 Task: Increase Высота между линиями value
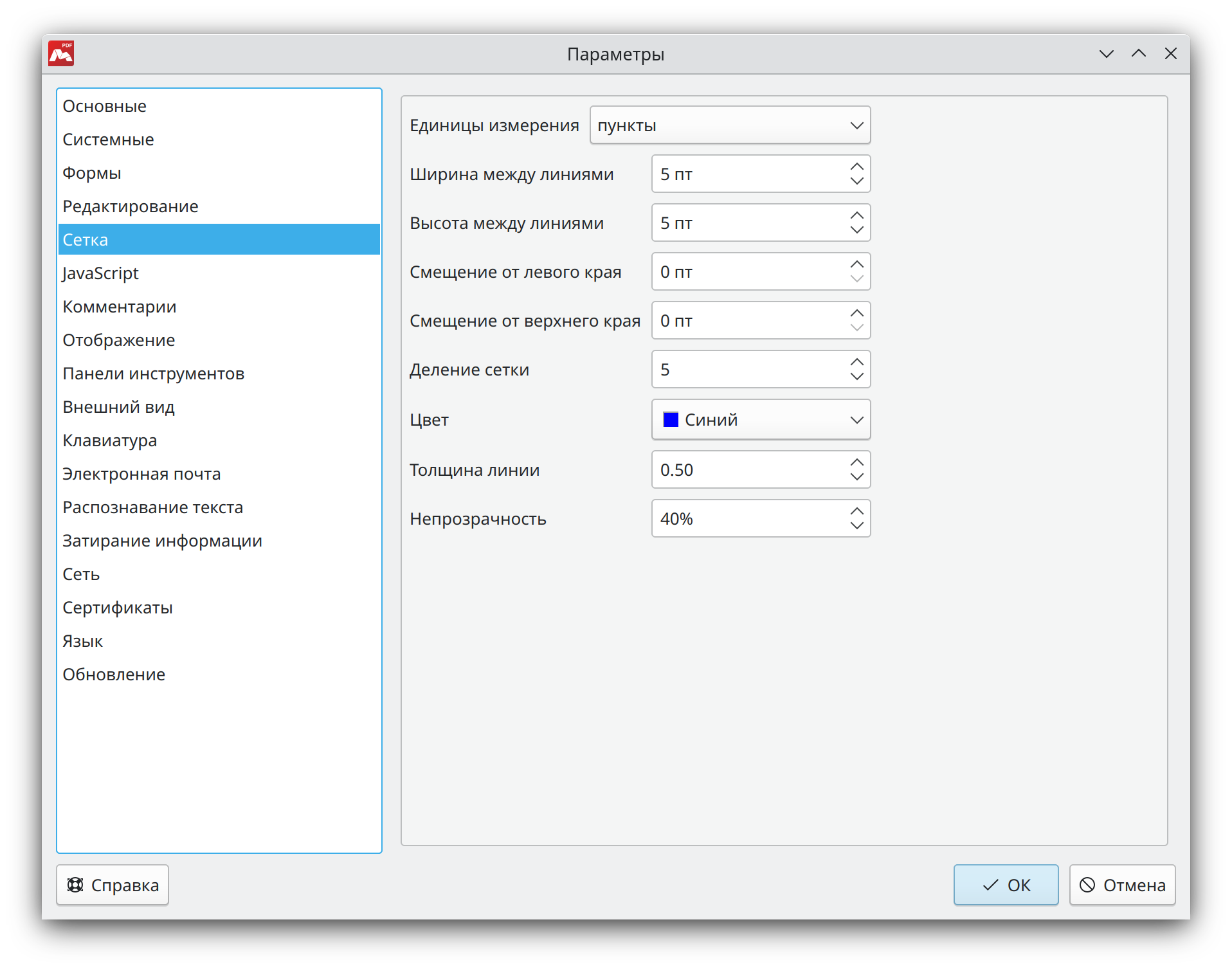click(x=856, y=215)
